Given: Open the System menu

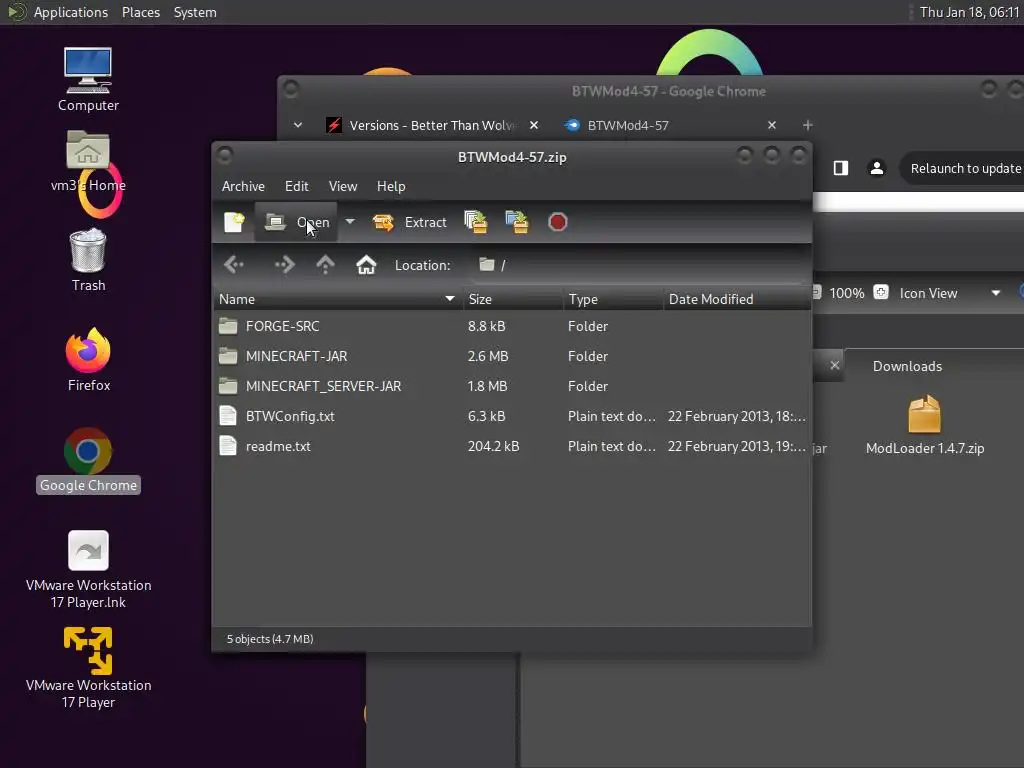Looking at the screenshot, I should pos(195,12).
